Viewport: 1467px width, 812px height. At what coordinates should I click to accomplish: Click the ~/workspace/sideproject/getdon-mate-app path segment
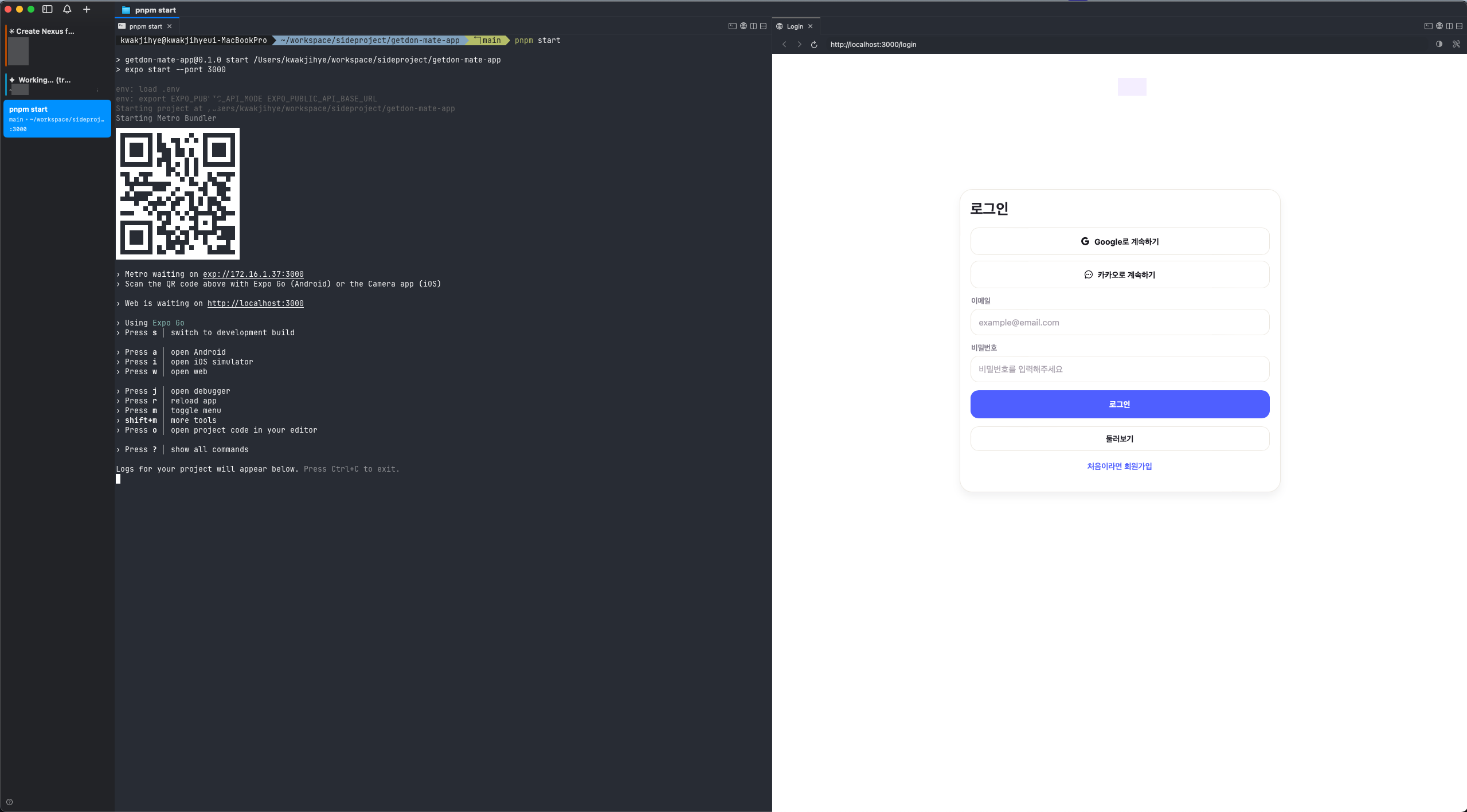[x=370, y=40]
